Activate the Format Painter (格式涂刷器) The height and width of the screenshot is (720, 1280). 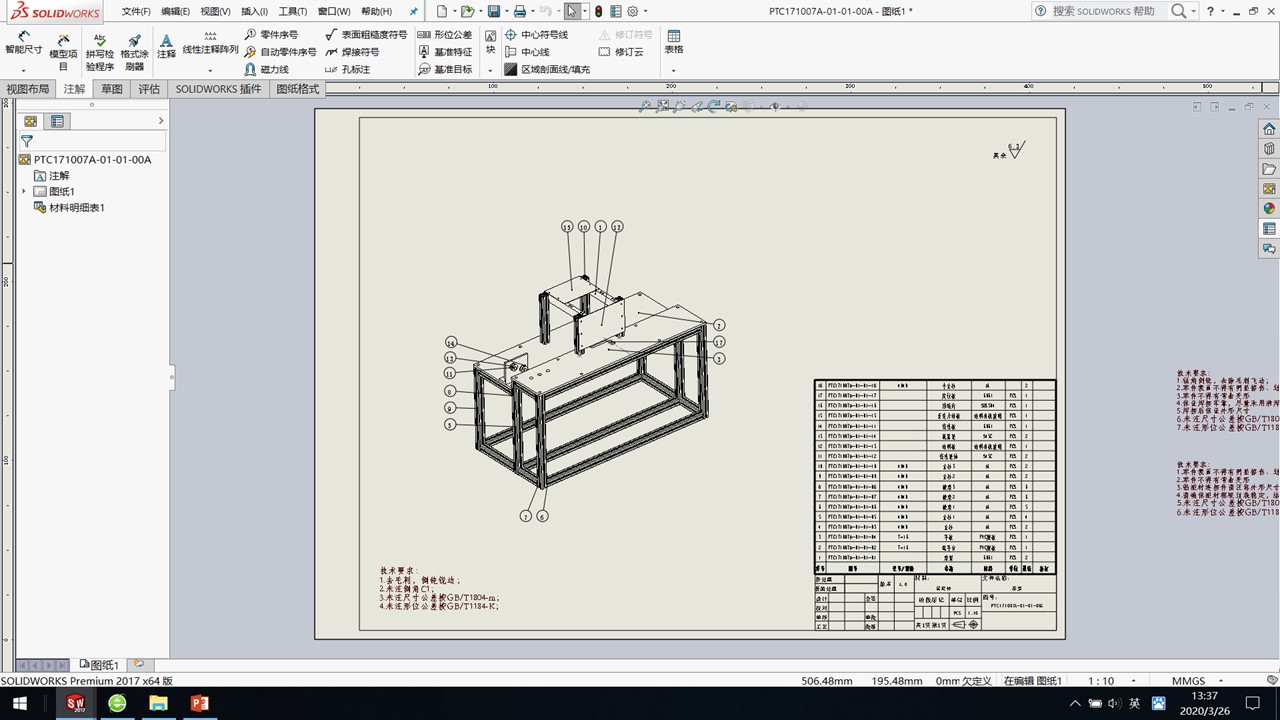point(134,52)
